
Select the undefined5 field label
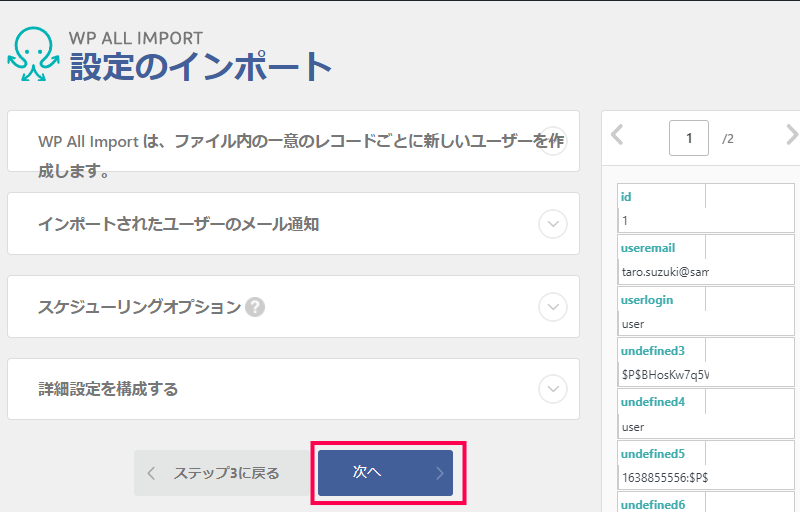tap(653, 454)
